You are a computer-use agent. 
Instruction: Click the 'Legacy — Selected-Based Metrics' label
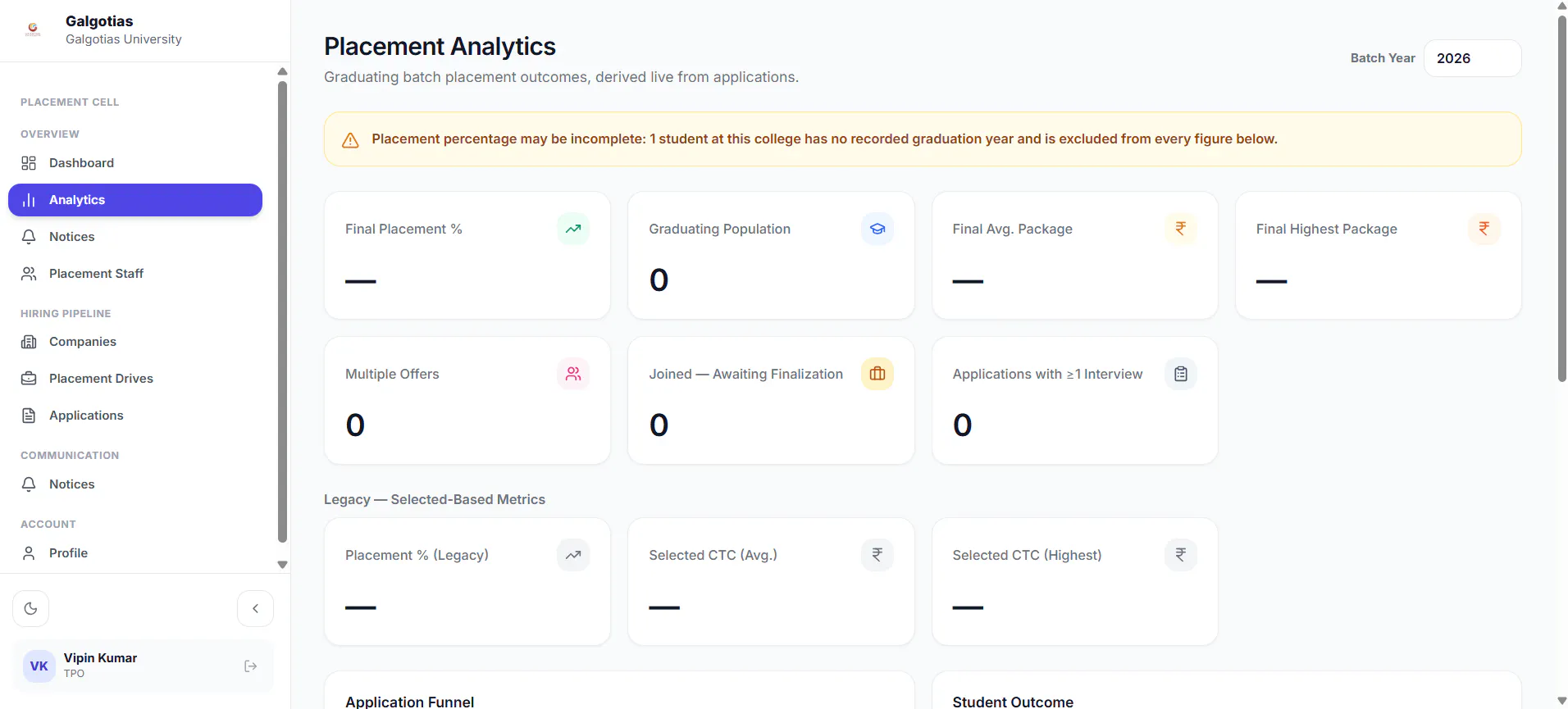[x=435, y=499]
